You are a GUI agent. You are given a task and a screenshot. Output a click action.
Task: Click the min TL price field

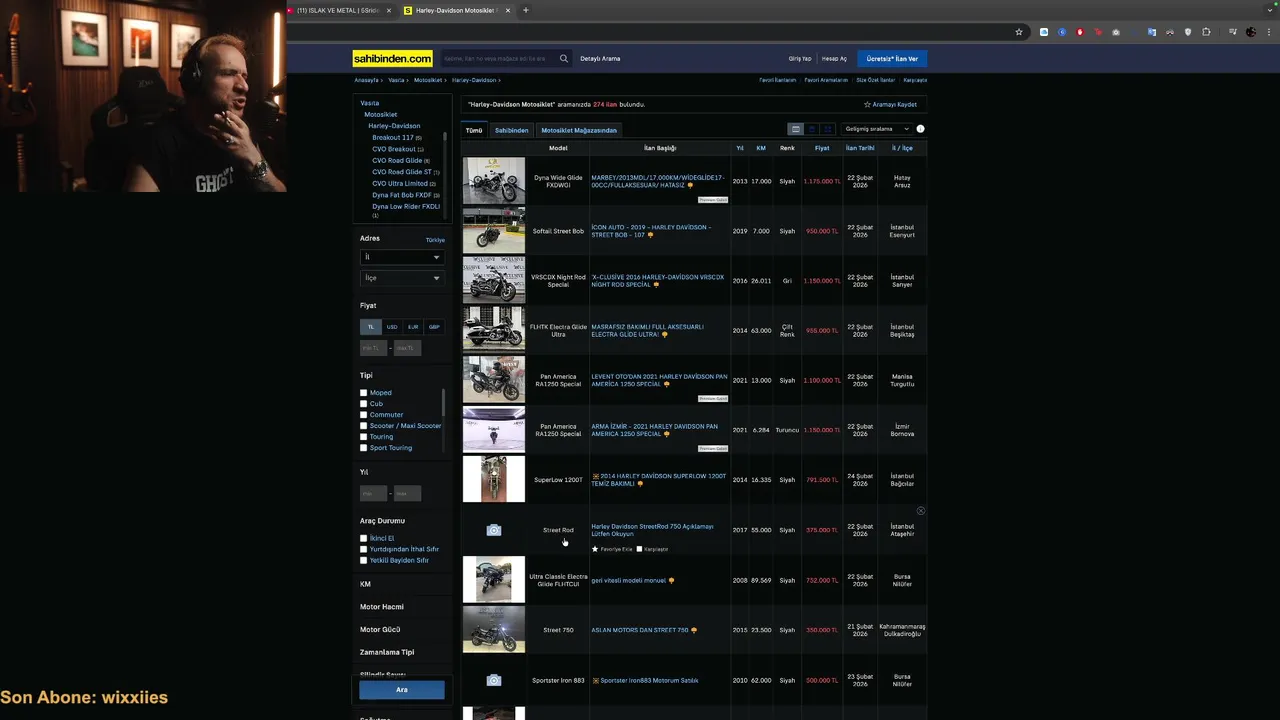pos(373,348)
